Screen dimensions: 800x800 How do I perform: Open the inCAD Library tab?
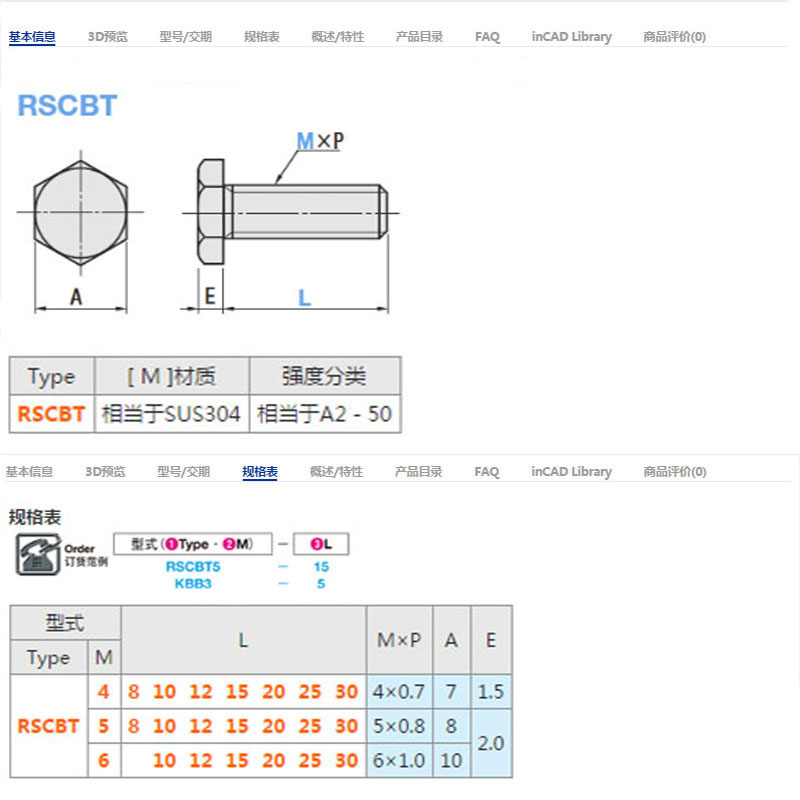click(571, 36)
